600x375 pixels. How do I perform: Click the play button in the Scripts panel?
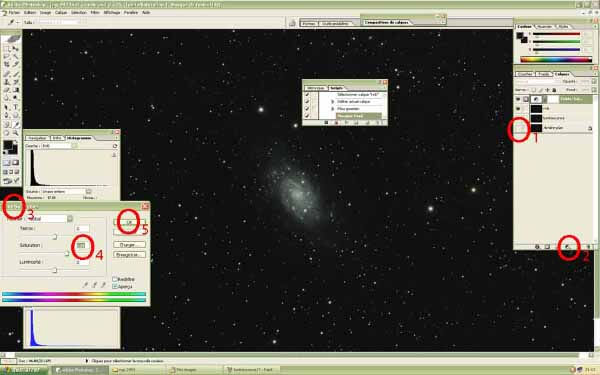pos(346,123)
